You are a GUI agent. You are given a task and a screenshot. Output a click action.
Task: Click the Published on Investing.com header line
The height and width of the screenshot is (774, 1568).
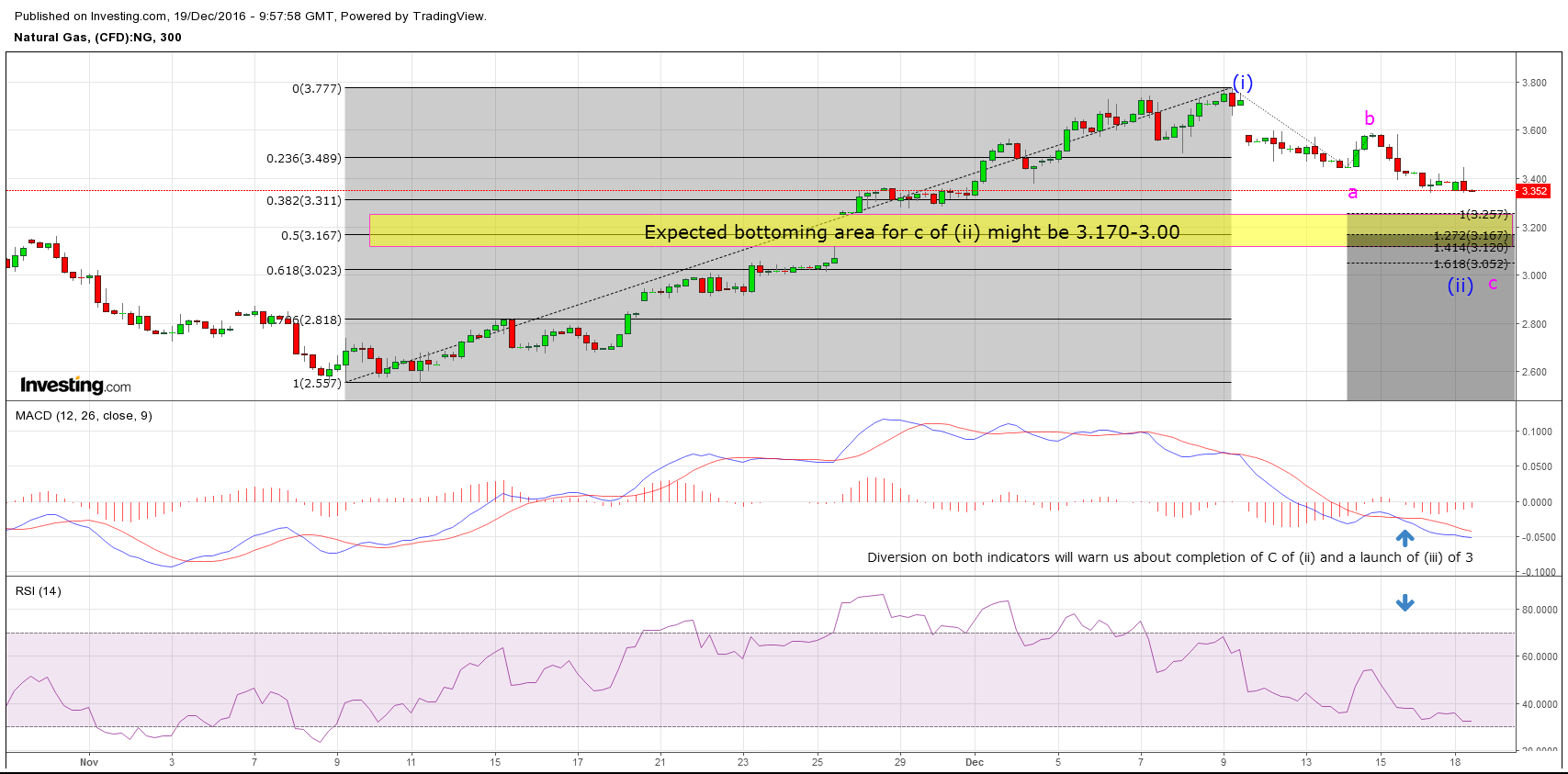[251, 16]
